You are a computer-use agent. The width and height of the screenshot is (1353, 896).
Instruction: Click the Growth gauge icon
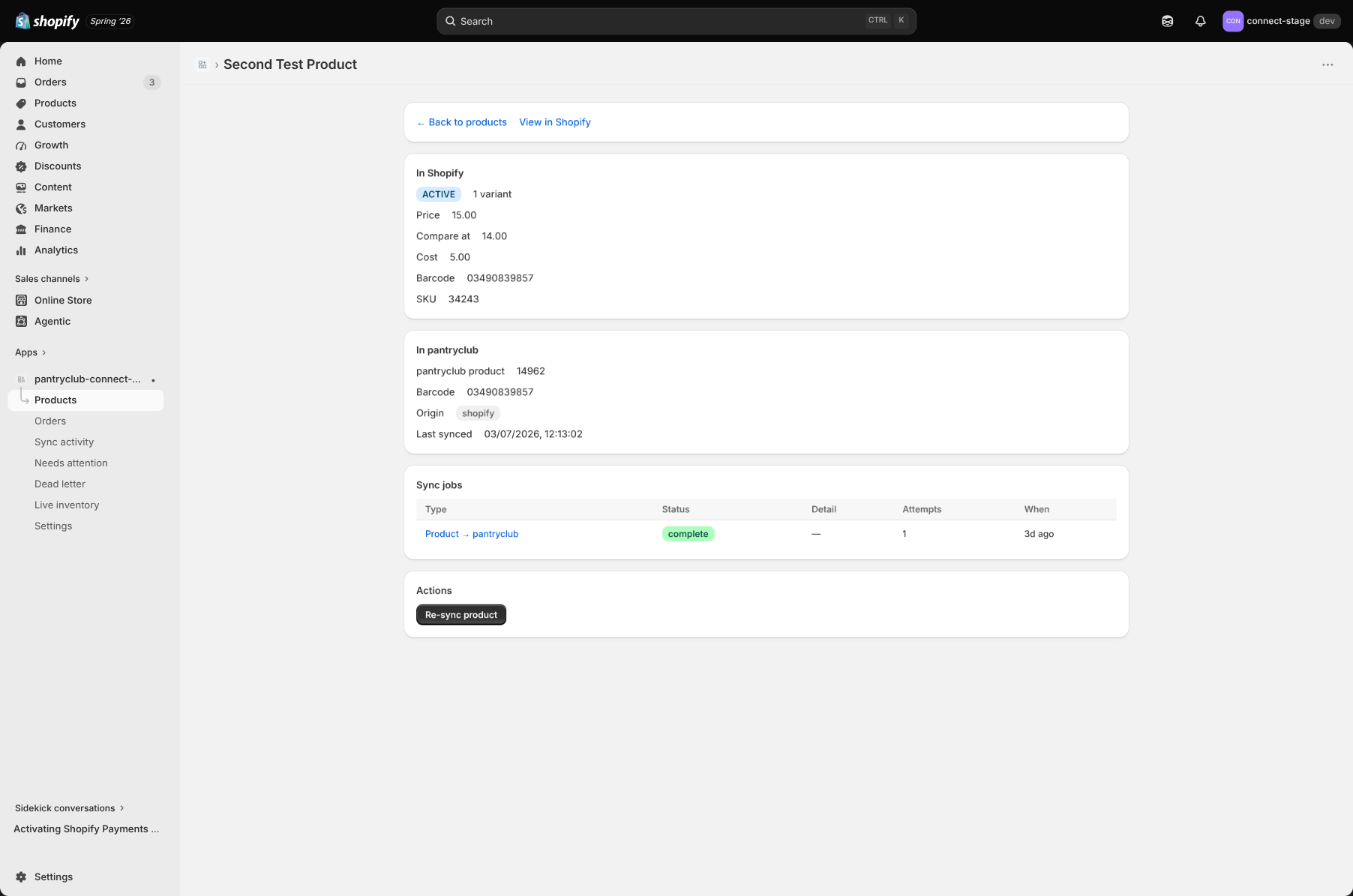(21, 145)
